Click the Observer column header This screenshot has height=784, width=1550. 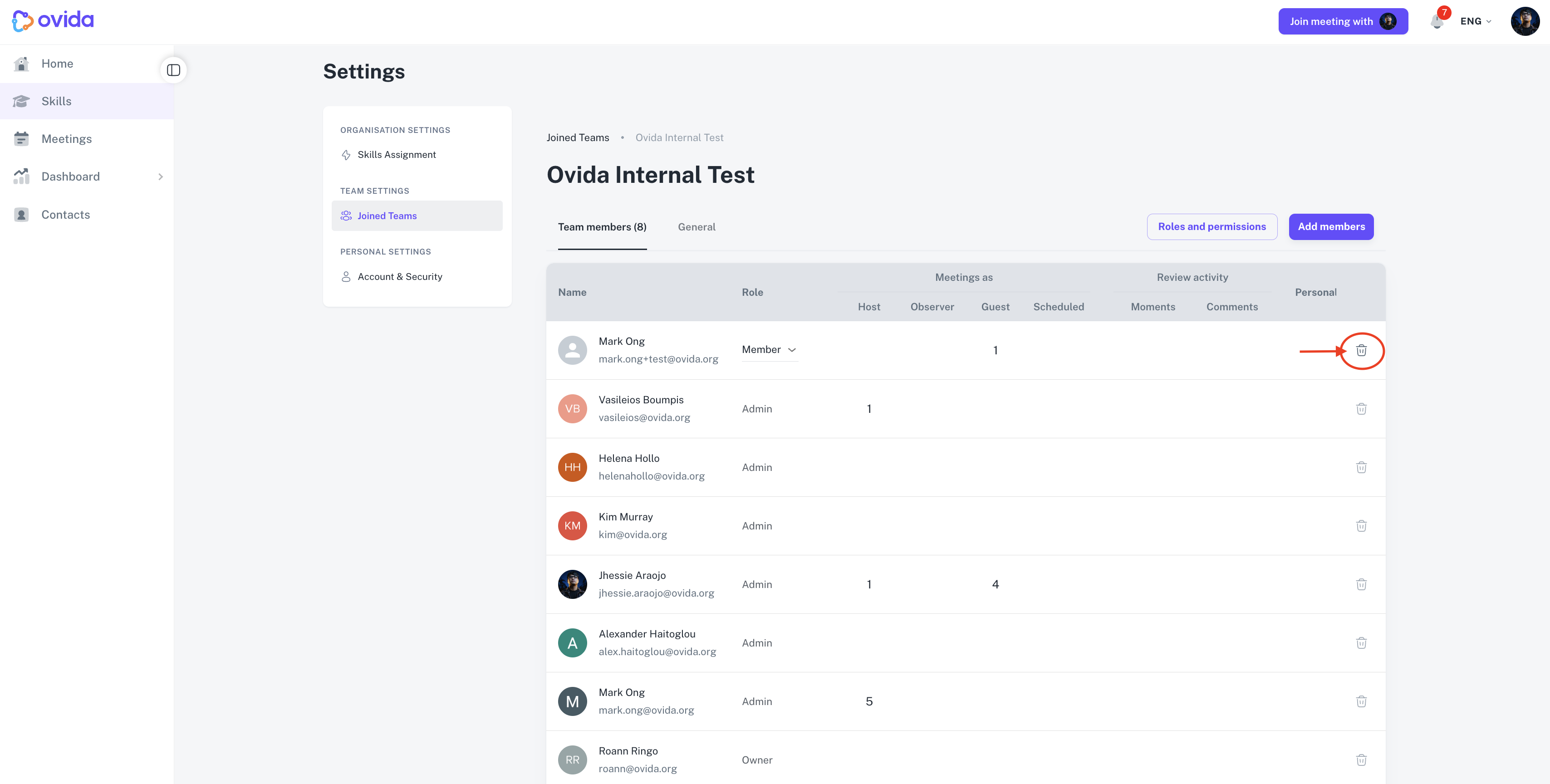coord(932,307)
